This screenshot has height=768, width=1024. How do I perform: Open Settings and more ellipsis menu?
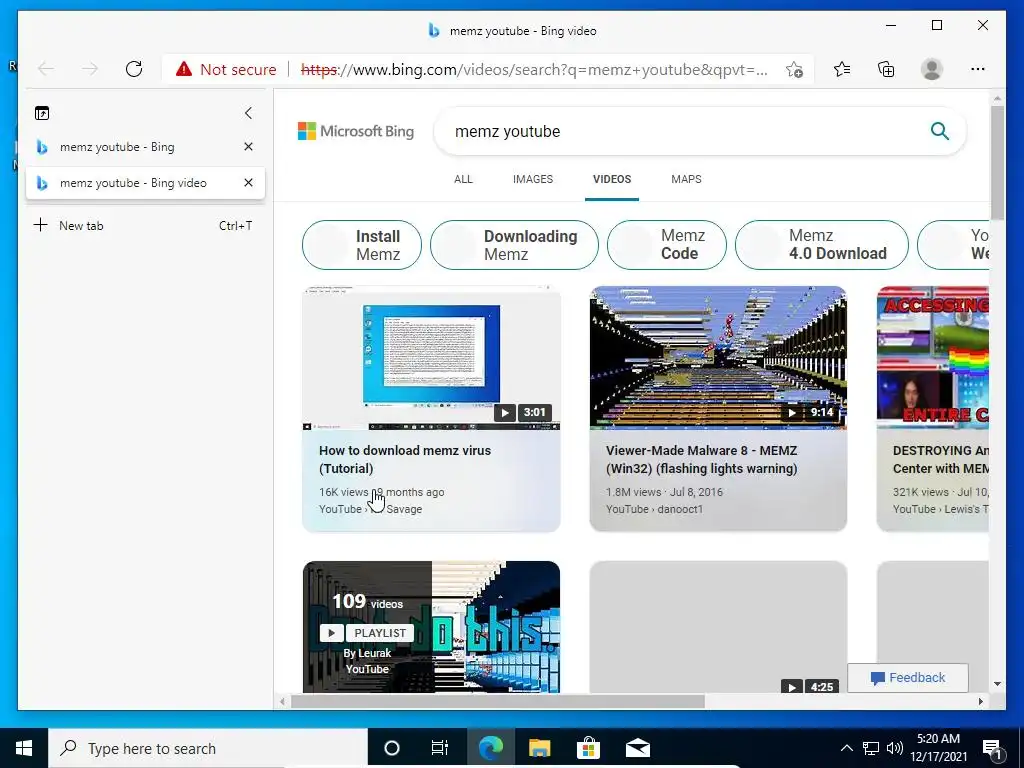[978, 69]
